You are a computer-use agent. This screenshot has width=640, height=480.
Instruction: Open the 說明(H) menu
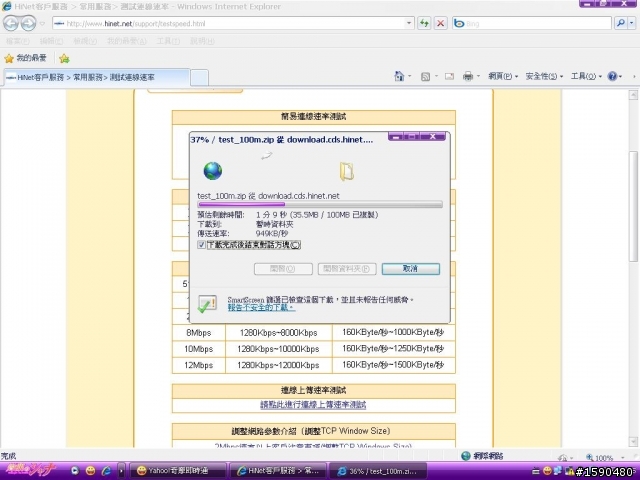202,41
